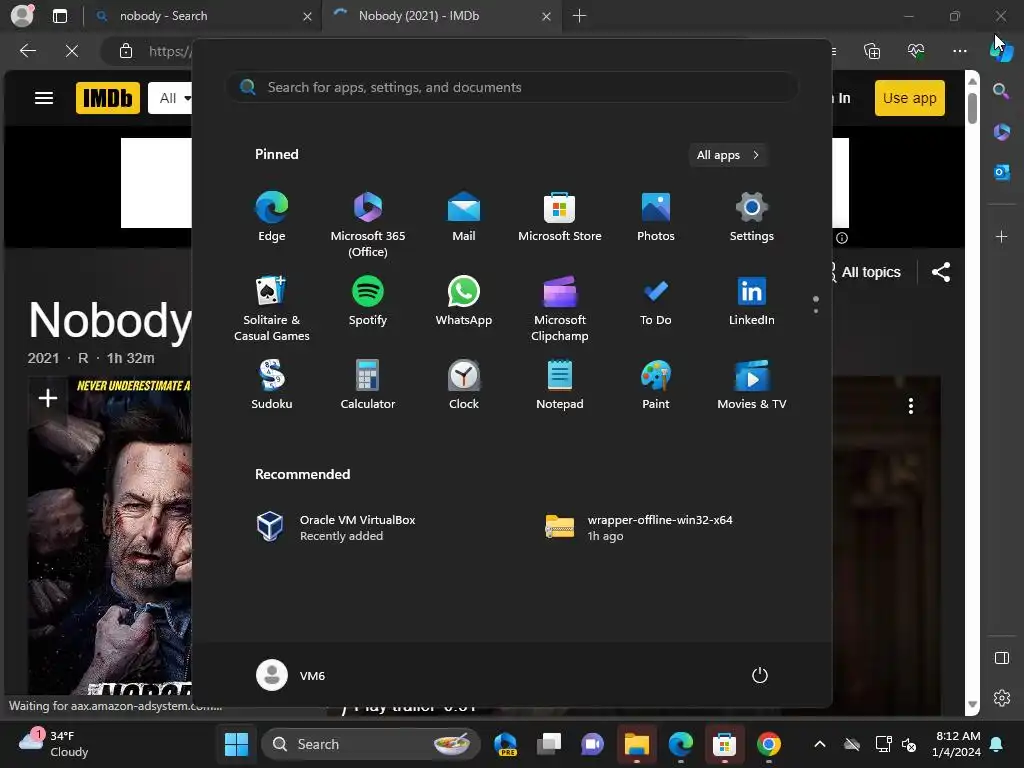This screenshot has height=768, width=1024.
Task: Open LinkedIn pinned app
Action: (x=752, y=301)
